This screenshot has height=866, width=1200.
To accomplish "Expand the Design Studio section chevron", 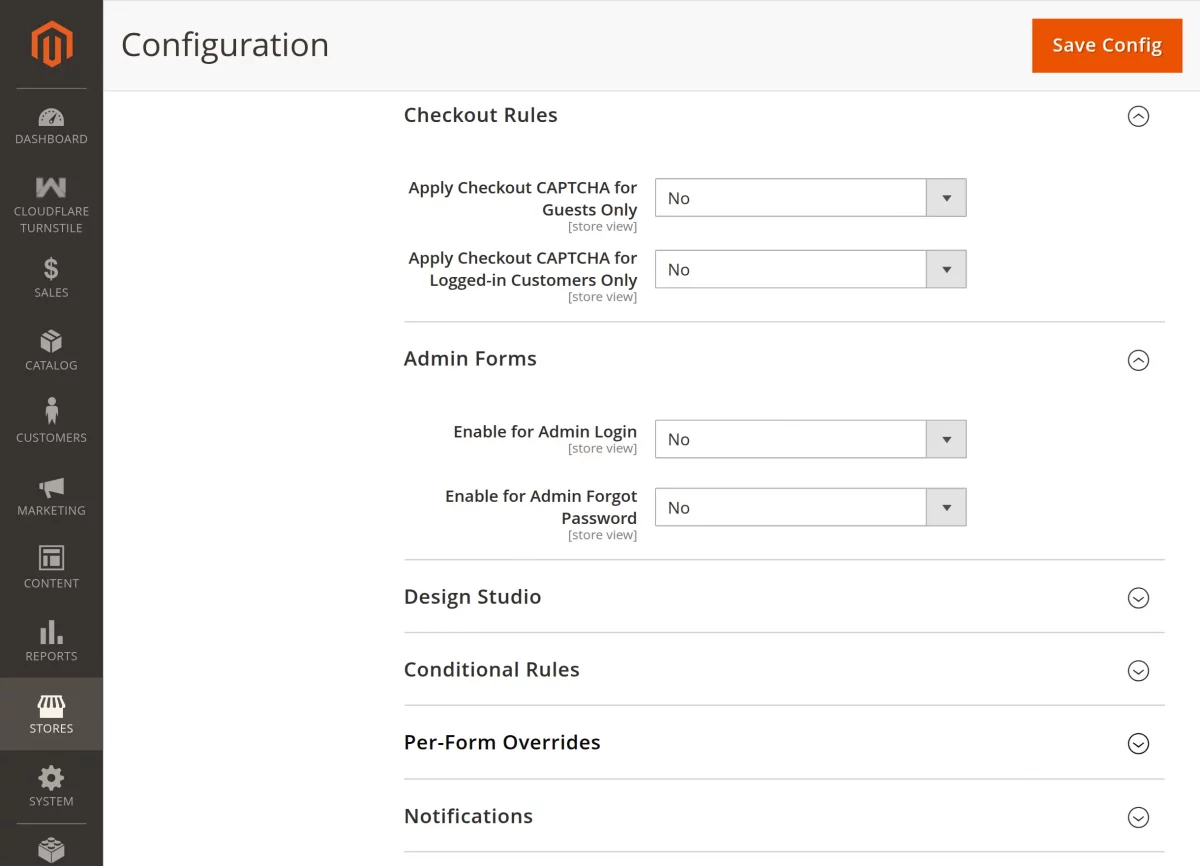I will [1138, 598].
